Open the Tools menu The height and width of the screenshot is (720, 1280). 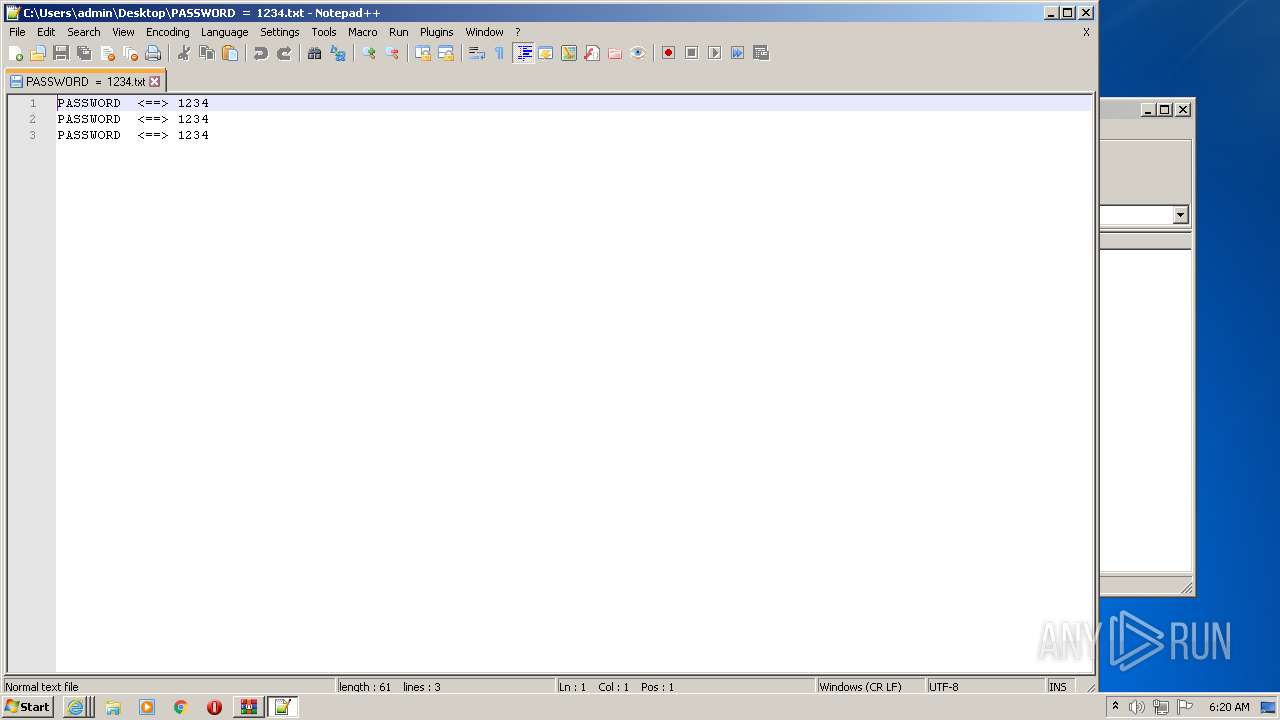[324, 32]
